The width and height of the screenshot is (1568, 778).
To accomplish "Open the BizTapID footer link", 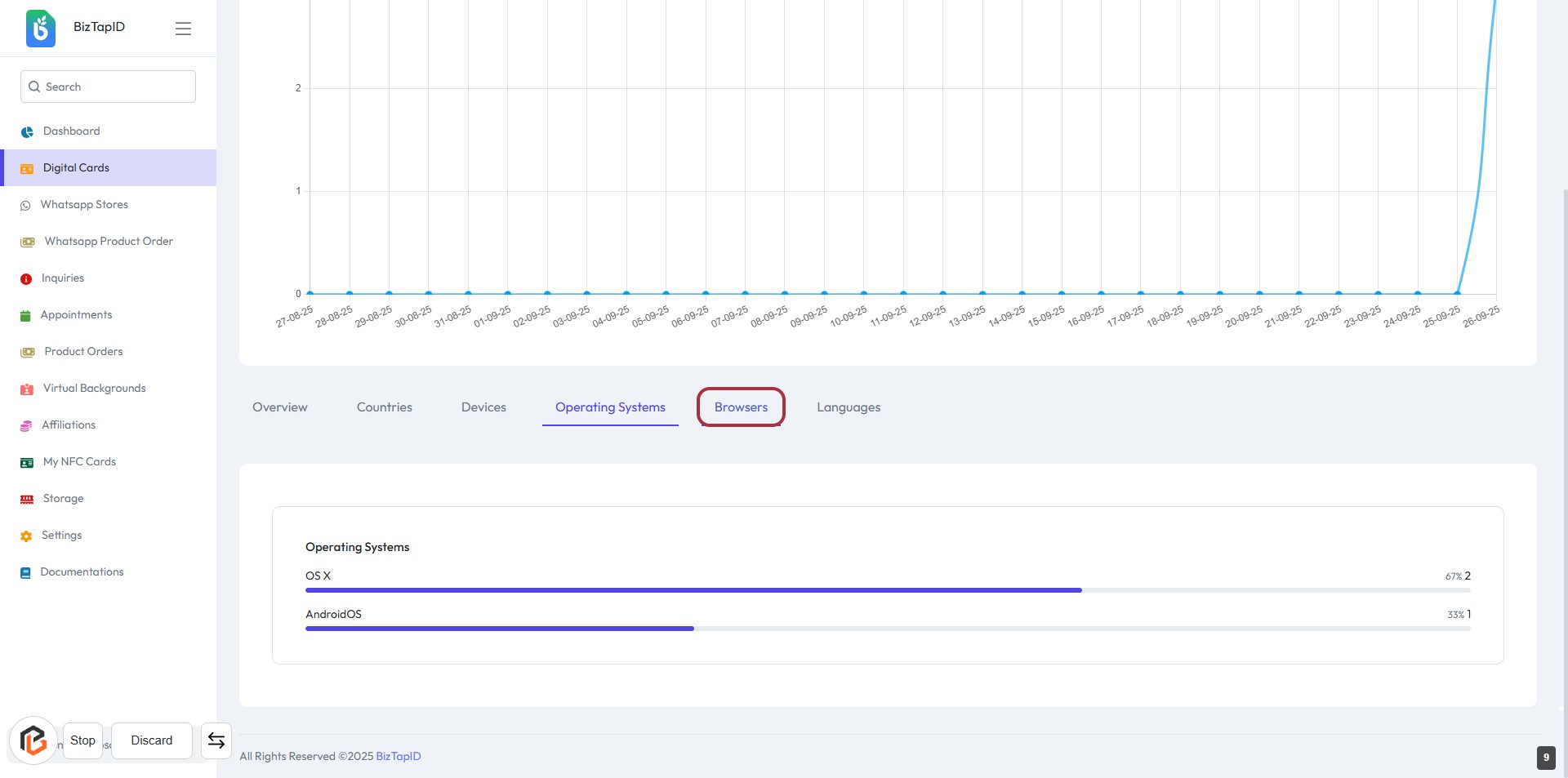I will point(398,757).
